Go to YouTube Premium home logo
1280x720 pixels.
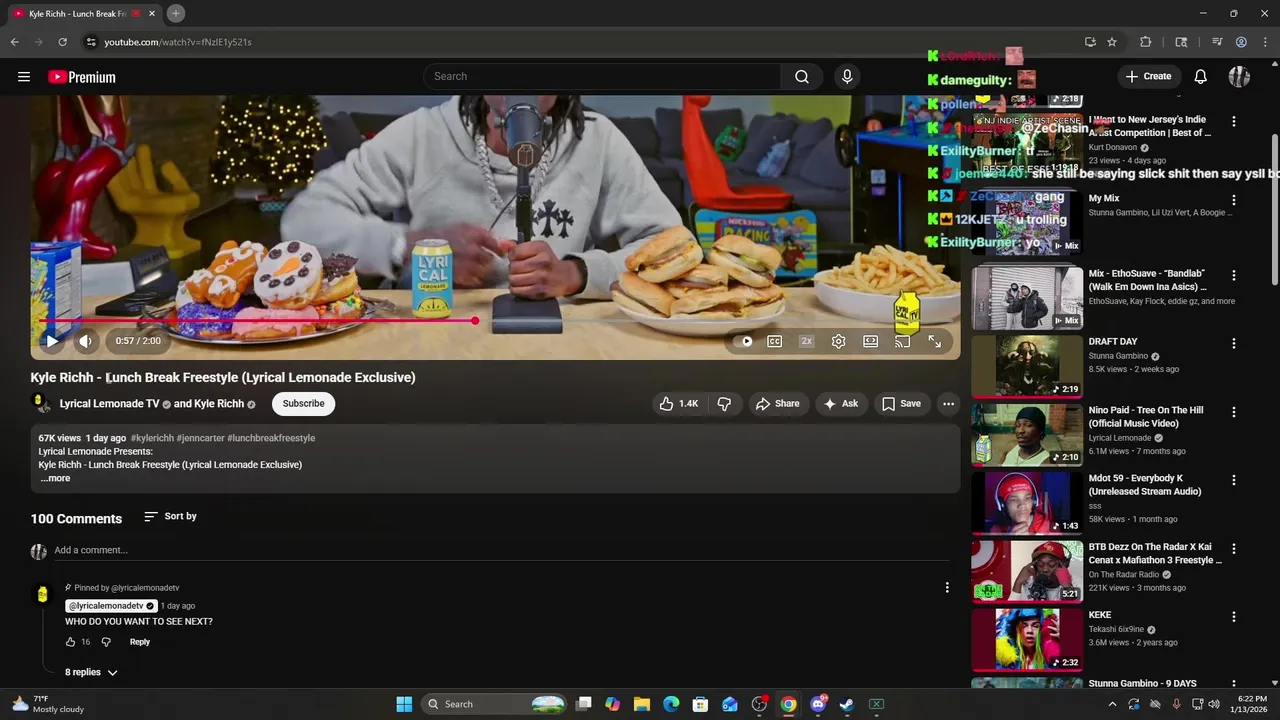81,77
